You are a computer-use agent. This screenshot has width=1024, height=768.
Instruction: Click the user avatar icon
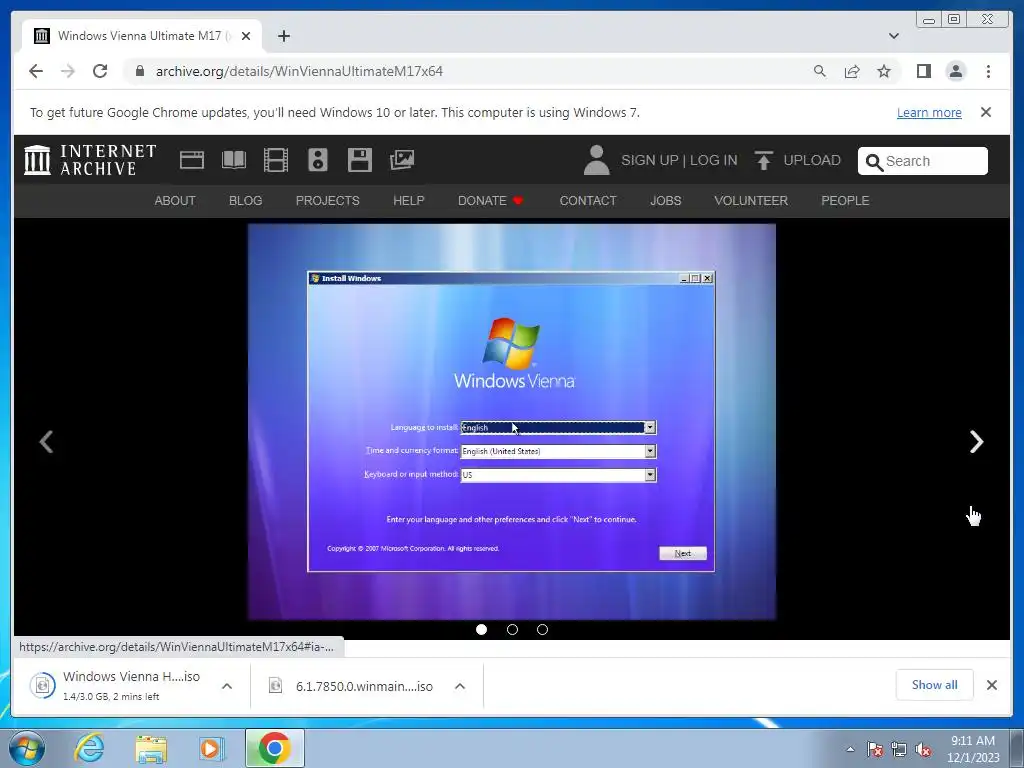pyautogui.click(x=596, y=160)
